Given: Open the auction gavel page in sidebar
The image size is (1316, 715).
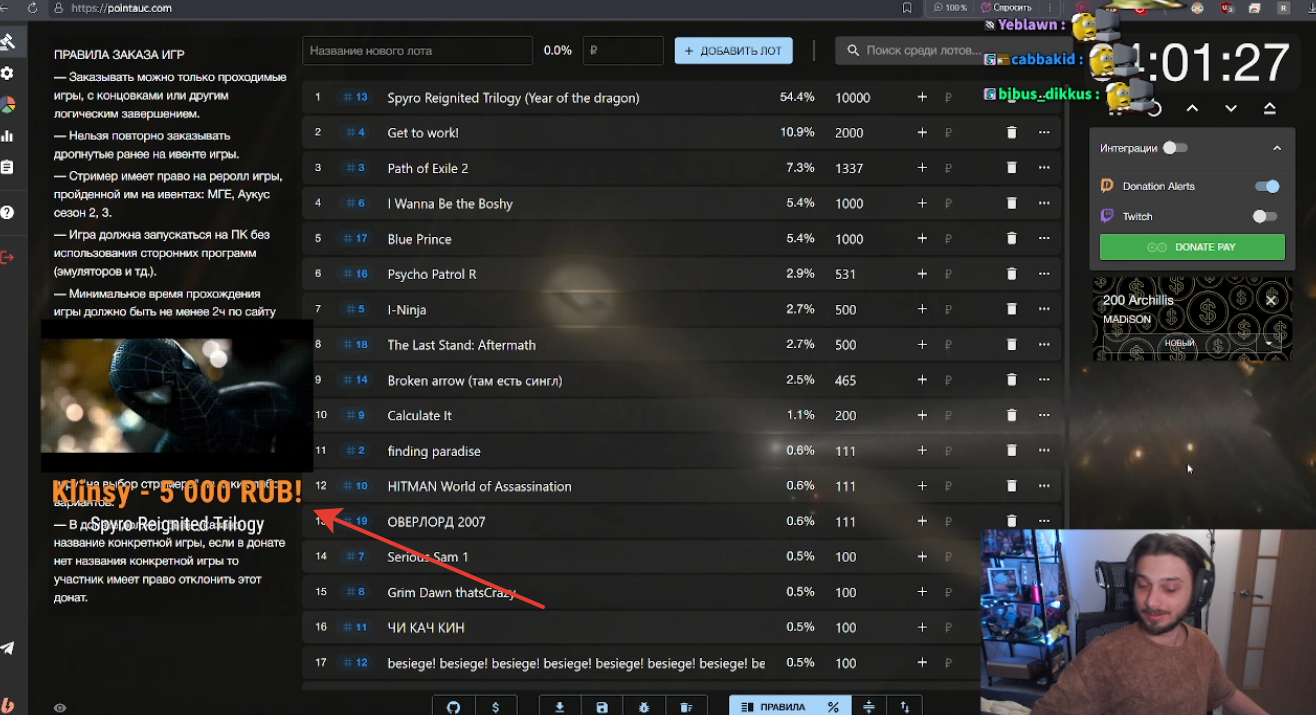Looking at the screenshot, I should pos(7,41).
